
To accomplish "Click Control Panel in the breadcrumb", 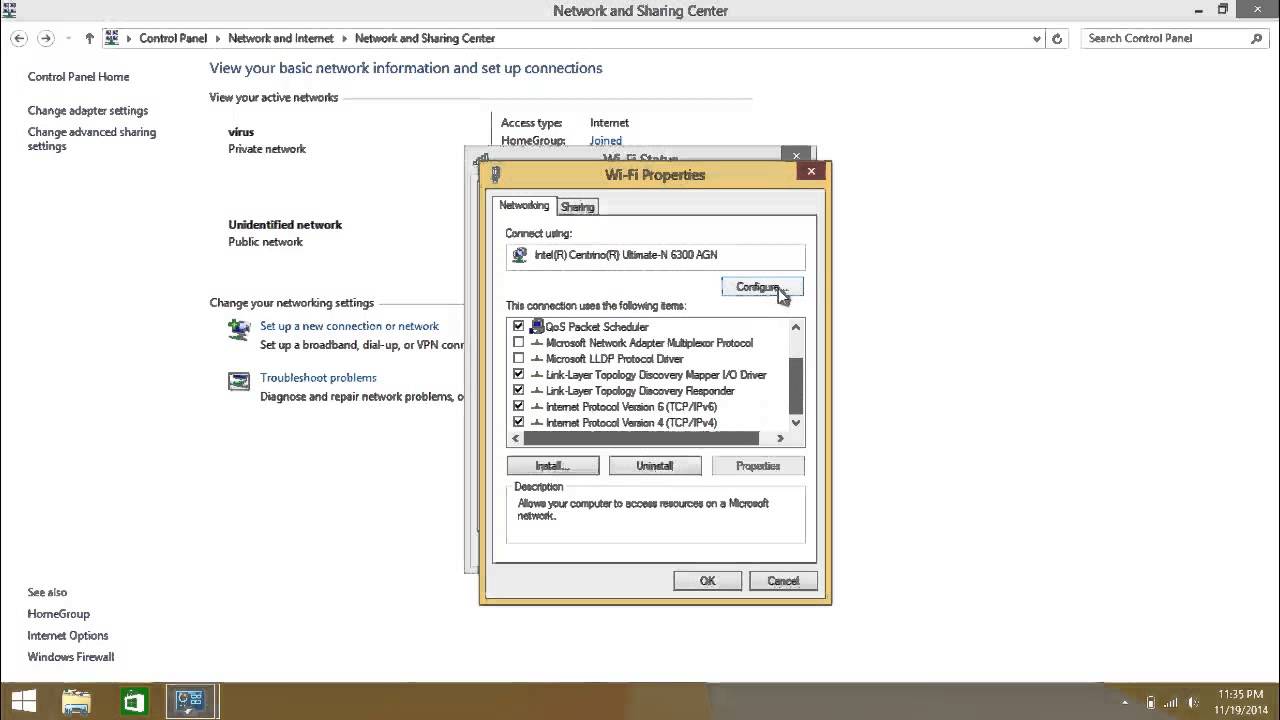I will click(x=173, y=38).
